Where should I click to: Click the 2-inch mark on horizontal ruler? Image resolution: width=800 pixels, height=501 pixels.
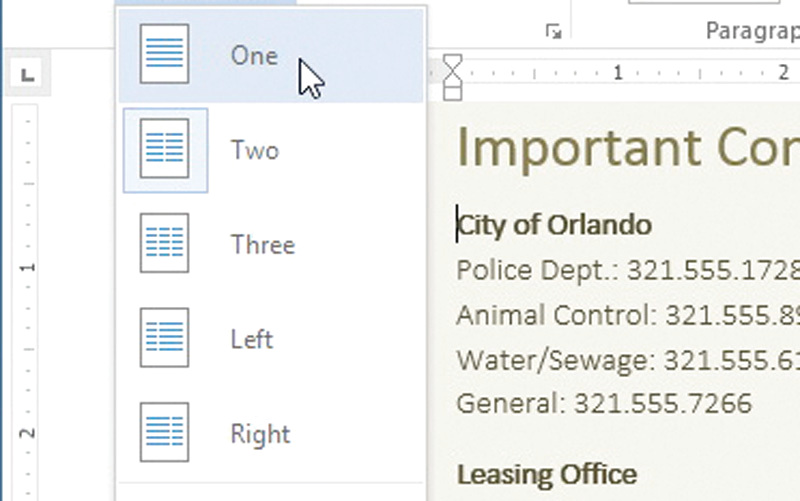click(783, 73)
